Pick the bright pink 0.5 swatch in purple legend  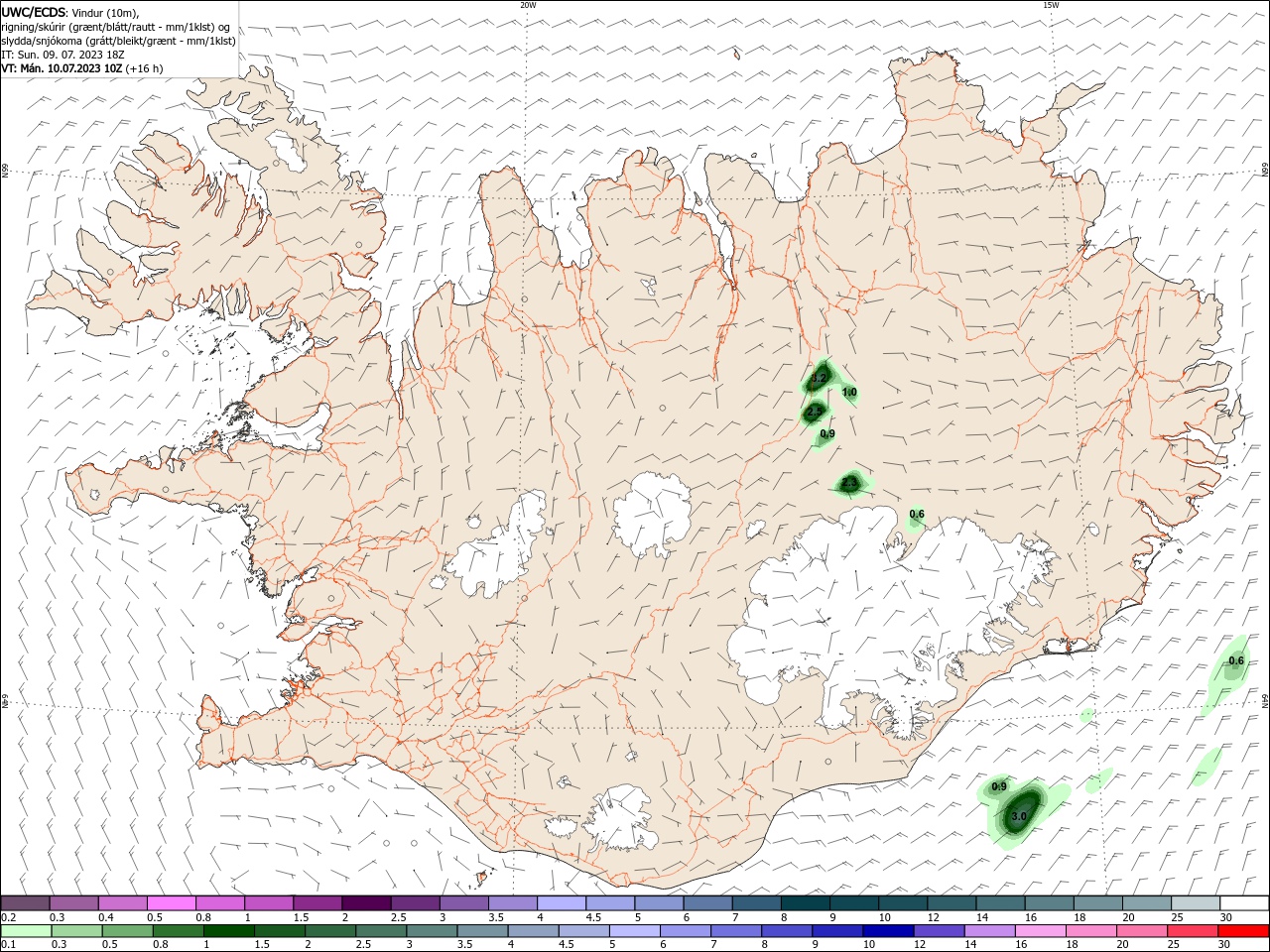click(x=171, y=903)
